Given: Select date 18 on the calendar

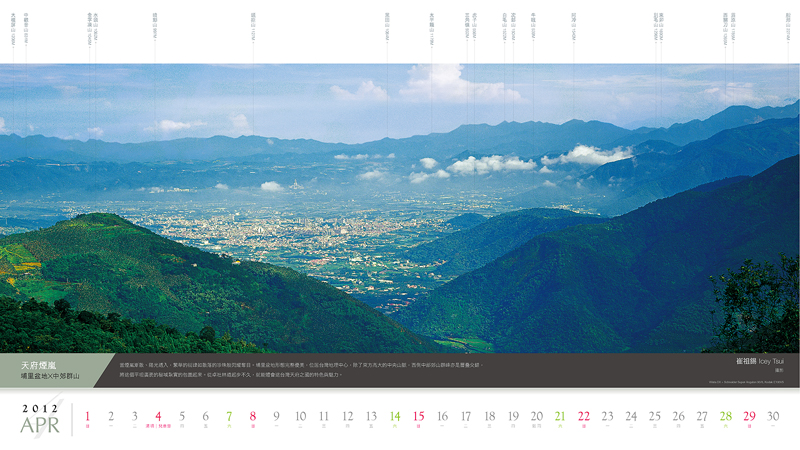Looking at the screenshot, I should [x=489, y=416].
